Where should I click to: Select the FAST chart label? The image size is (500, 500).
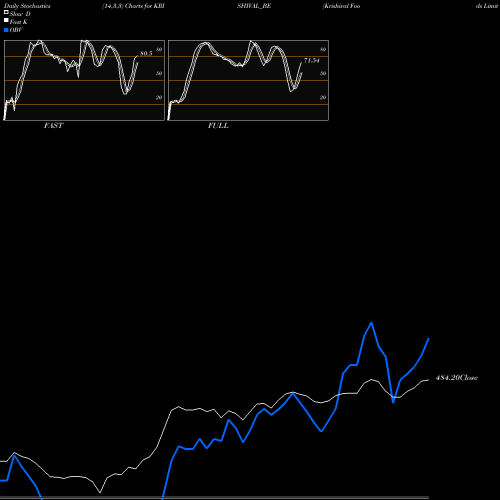point(53,126)
